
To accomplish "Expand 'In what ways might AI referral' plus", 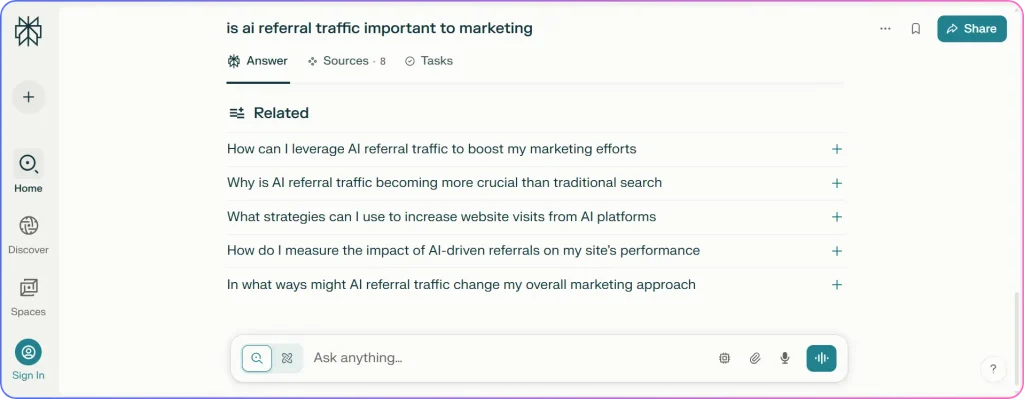I will [837, 285].
